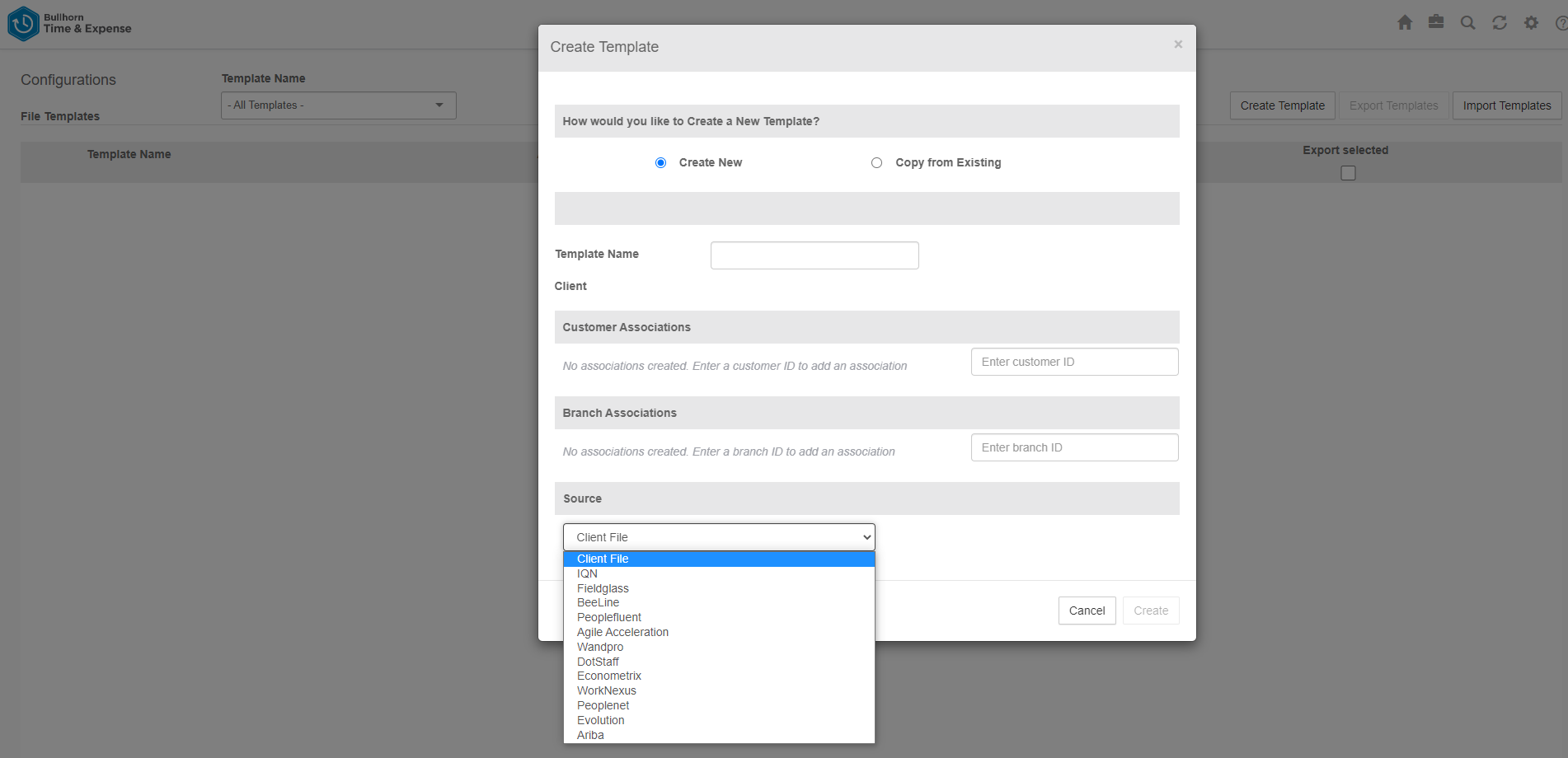Viewport: 1568px width, 758px height.
Task: Go to the home icon
Action: point(1405,22)
